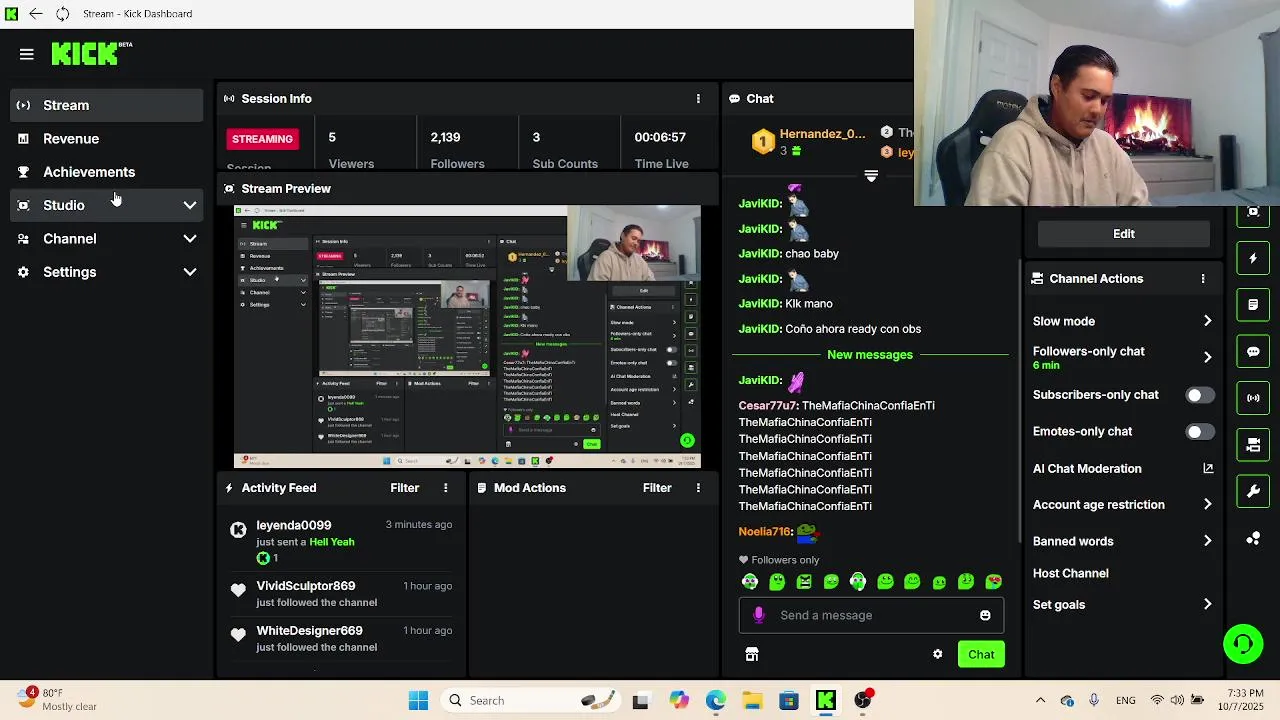This screenshot has width=1280, height=720.
Task: Click Noelia716 username in chat
Action: [x=765, y=532]
